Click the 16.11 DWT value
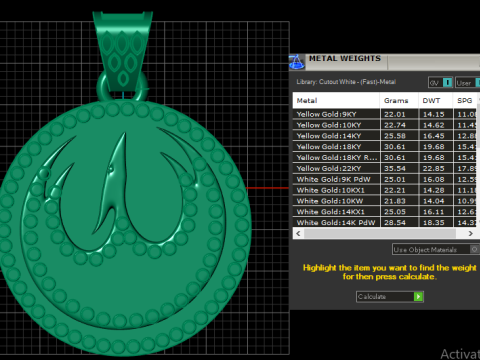This screenshot has width=480, height=360. tap(434, 212)
